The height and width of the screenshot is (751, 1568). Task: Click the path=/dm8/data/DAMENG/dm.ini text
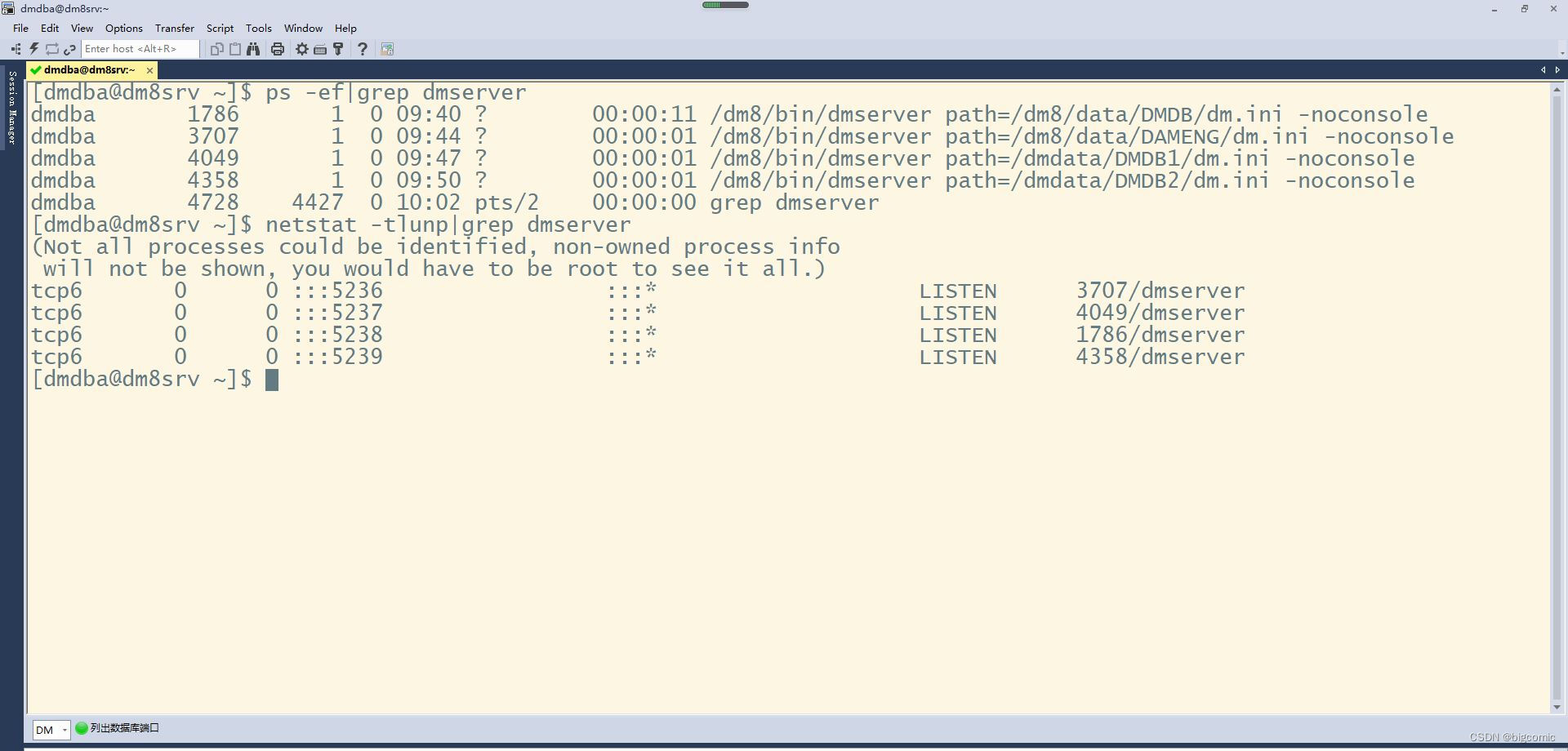[1127, 136]
